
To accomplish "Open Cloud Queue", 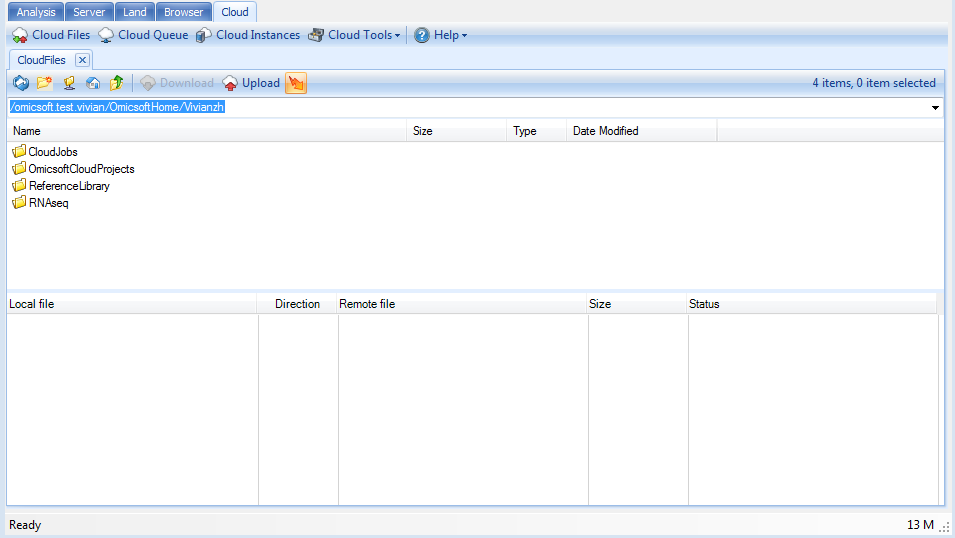I will [143, 35].
